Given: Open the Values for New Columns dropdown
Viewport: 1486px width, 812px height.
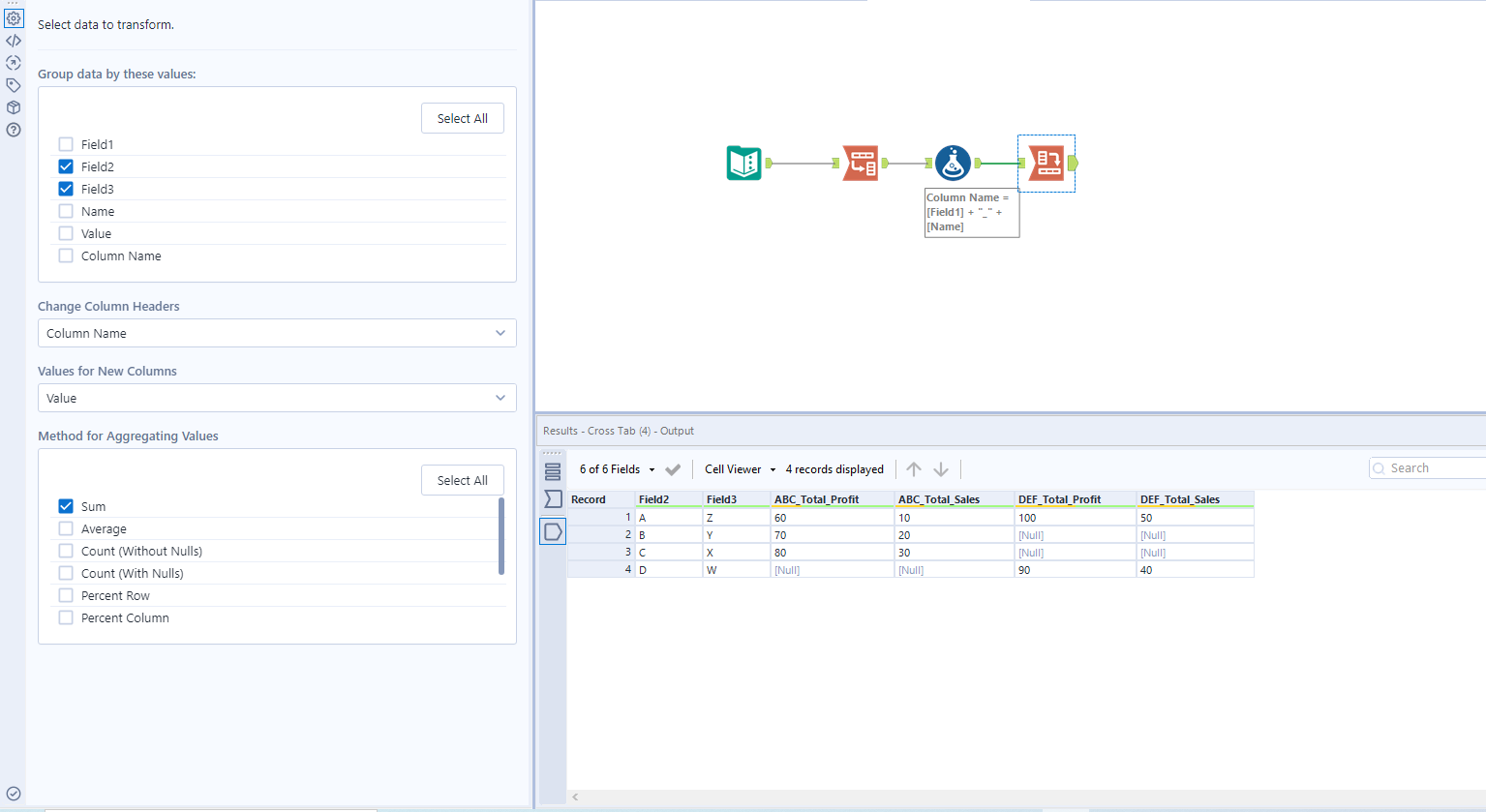Looking at the screenshot, I should point(277,398).
